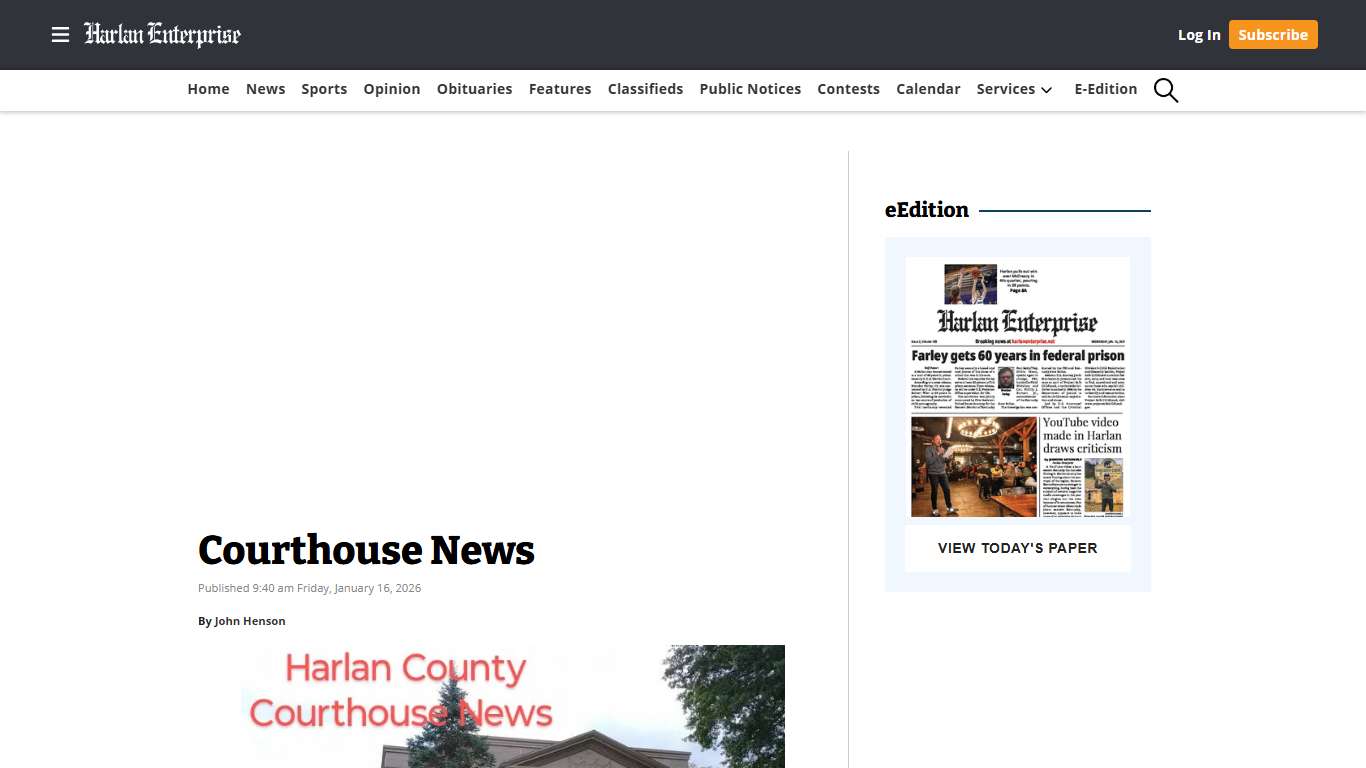The image size is (1366, 768).
Task: Open the Contests page
Action: 848,89
